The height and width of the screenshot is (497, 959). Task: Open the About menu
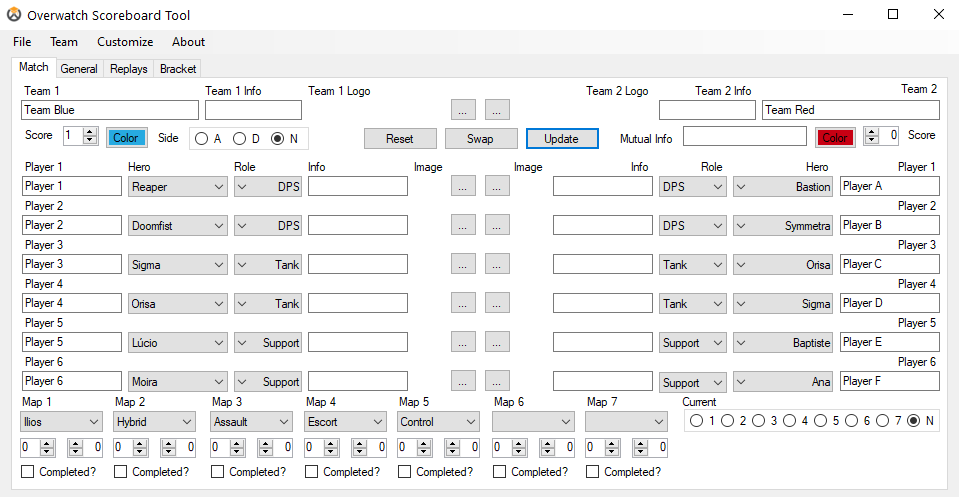pos(188,42)
